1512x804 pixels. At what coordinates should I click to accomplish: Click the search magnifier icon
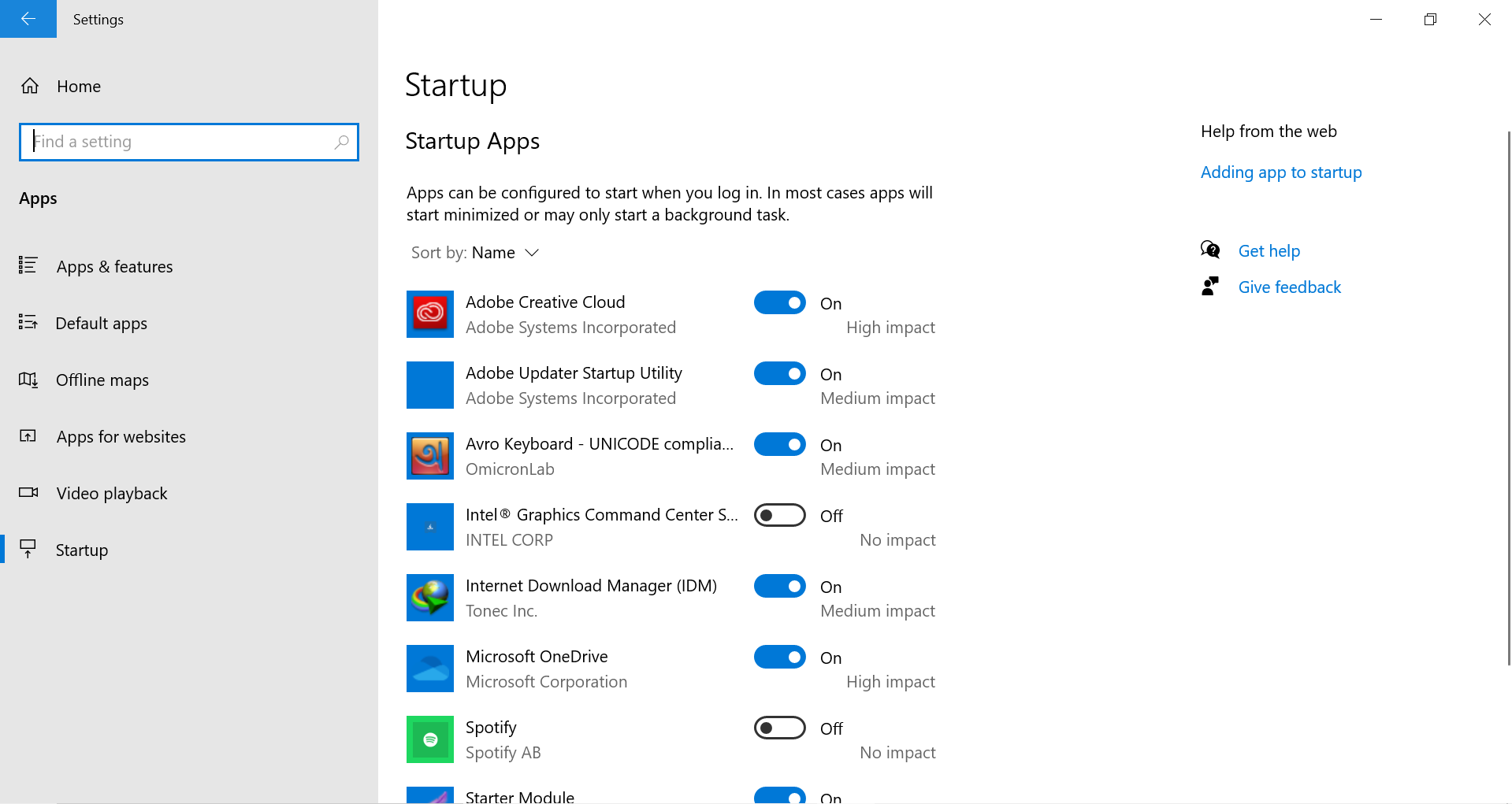(x=341, y=142)
